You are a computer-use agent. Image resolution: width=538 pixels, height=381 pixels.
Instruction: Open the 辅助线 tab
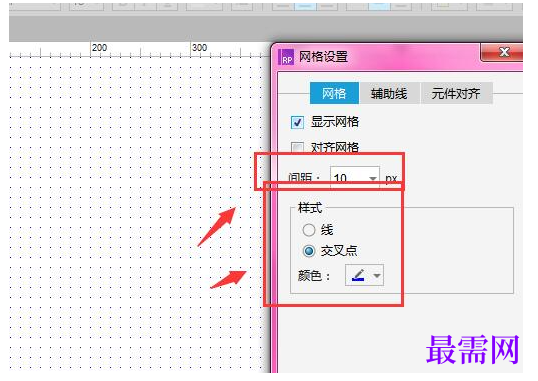pyautogui.click(x=389, y=93)
